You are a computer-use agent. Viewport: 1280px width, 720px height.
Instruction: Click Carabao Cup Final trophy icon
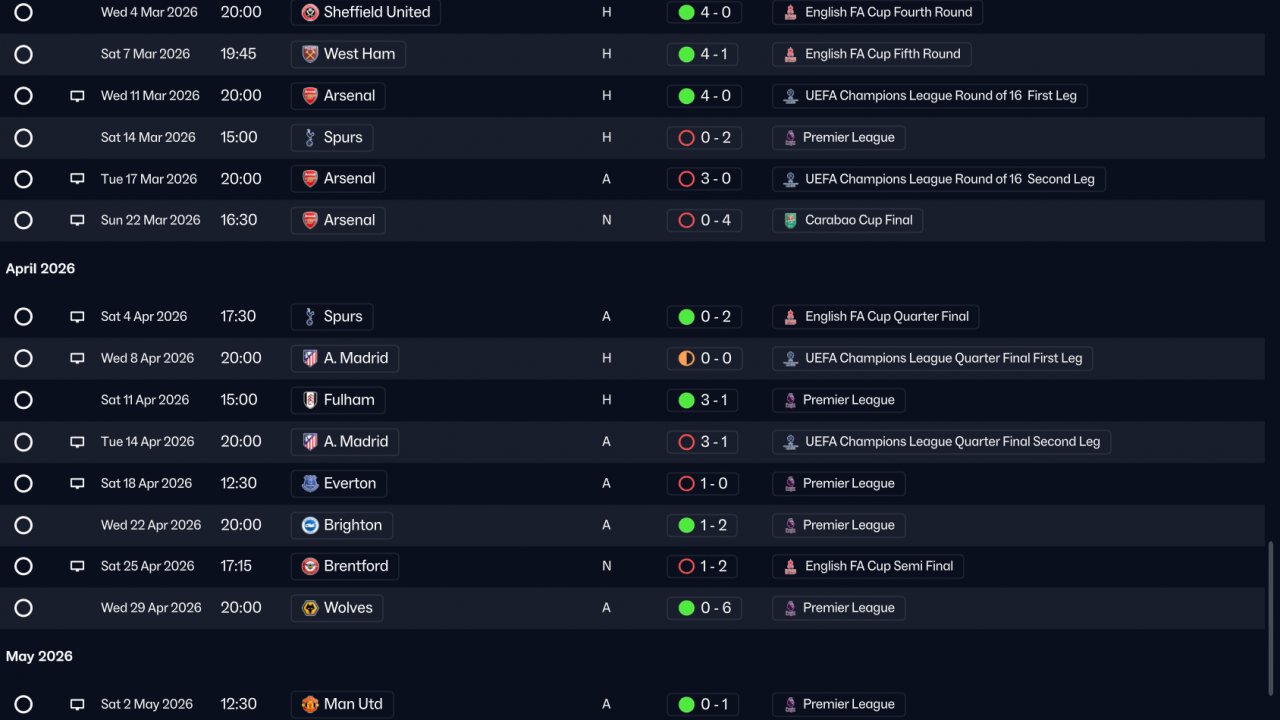tap(791, 220)
